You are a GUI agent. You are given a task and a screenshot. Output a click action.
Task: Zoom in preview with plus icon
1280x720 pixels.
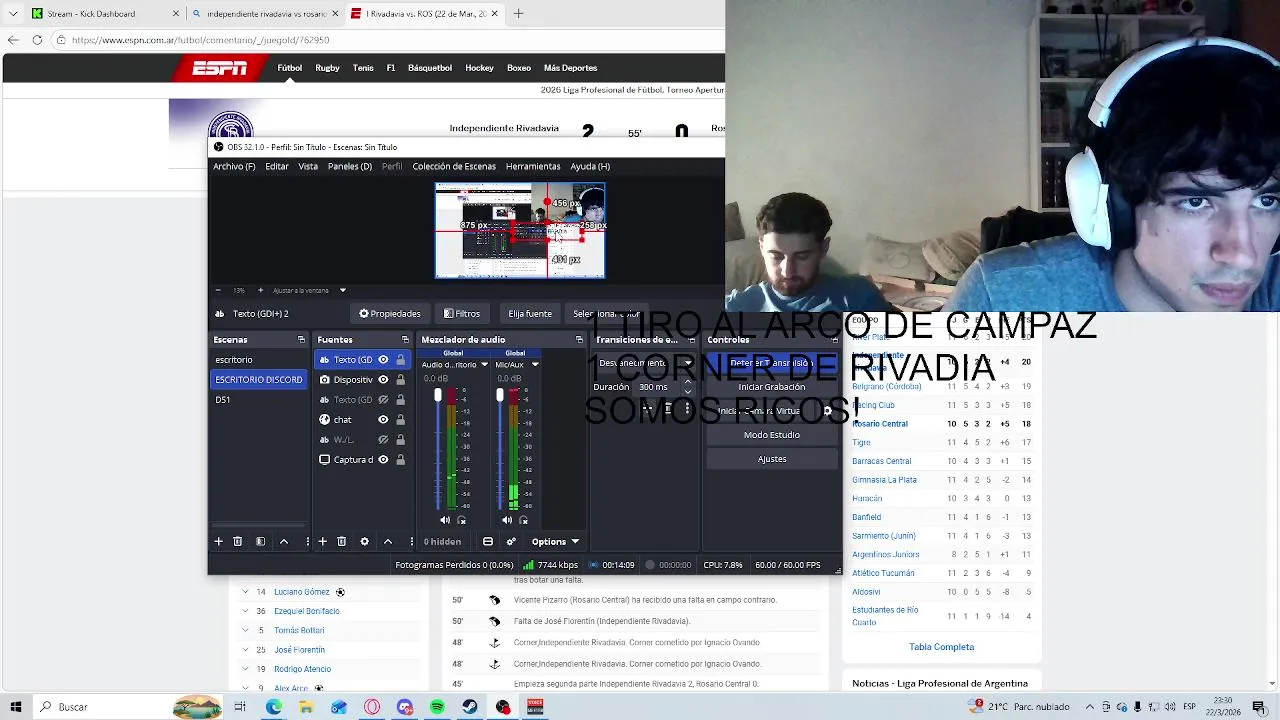(260, 290)
